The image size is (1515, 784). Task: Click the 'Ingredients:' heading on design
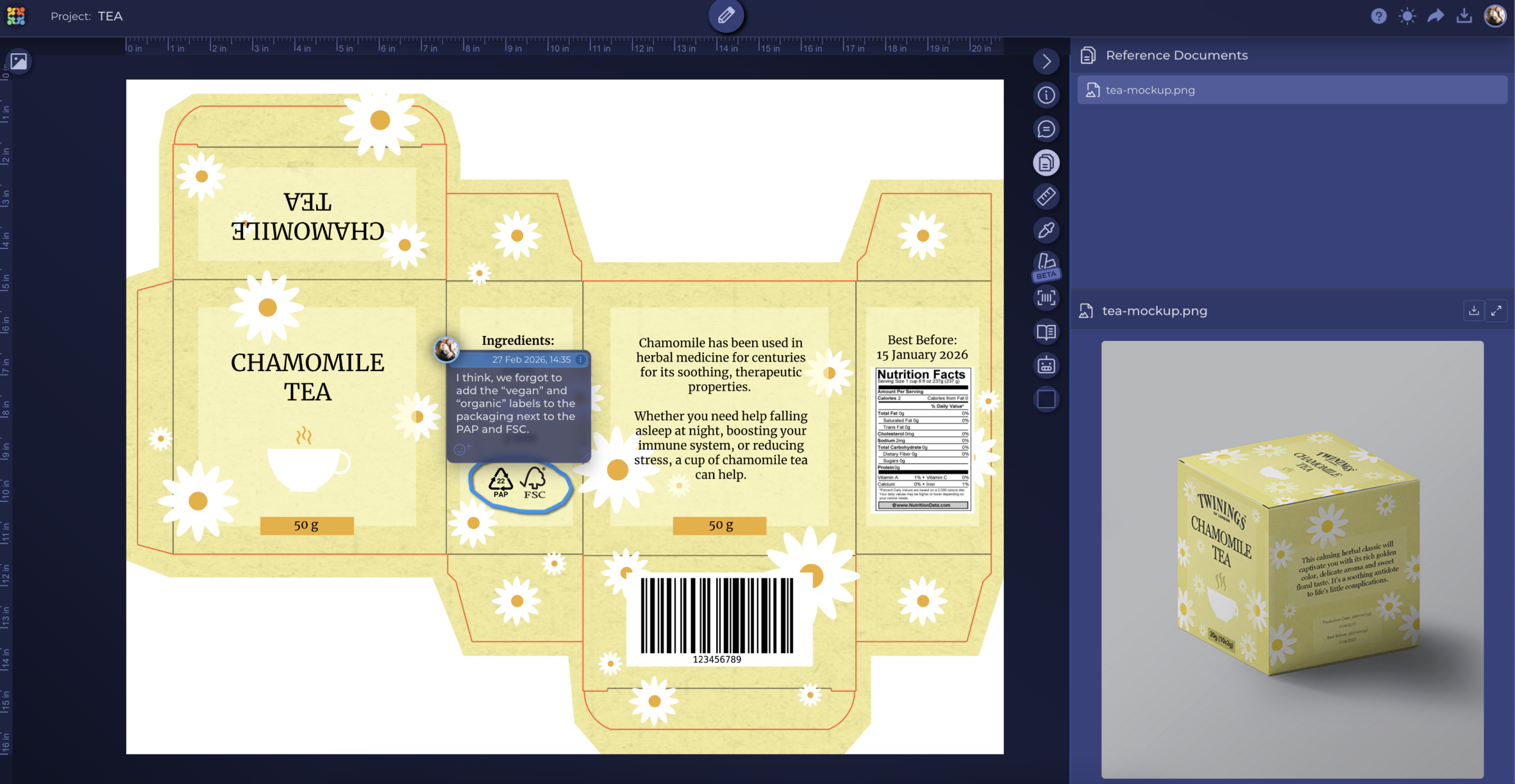click(518, 341)
